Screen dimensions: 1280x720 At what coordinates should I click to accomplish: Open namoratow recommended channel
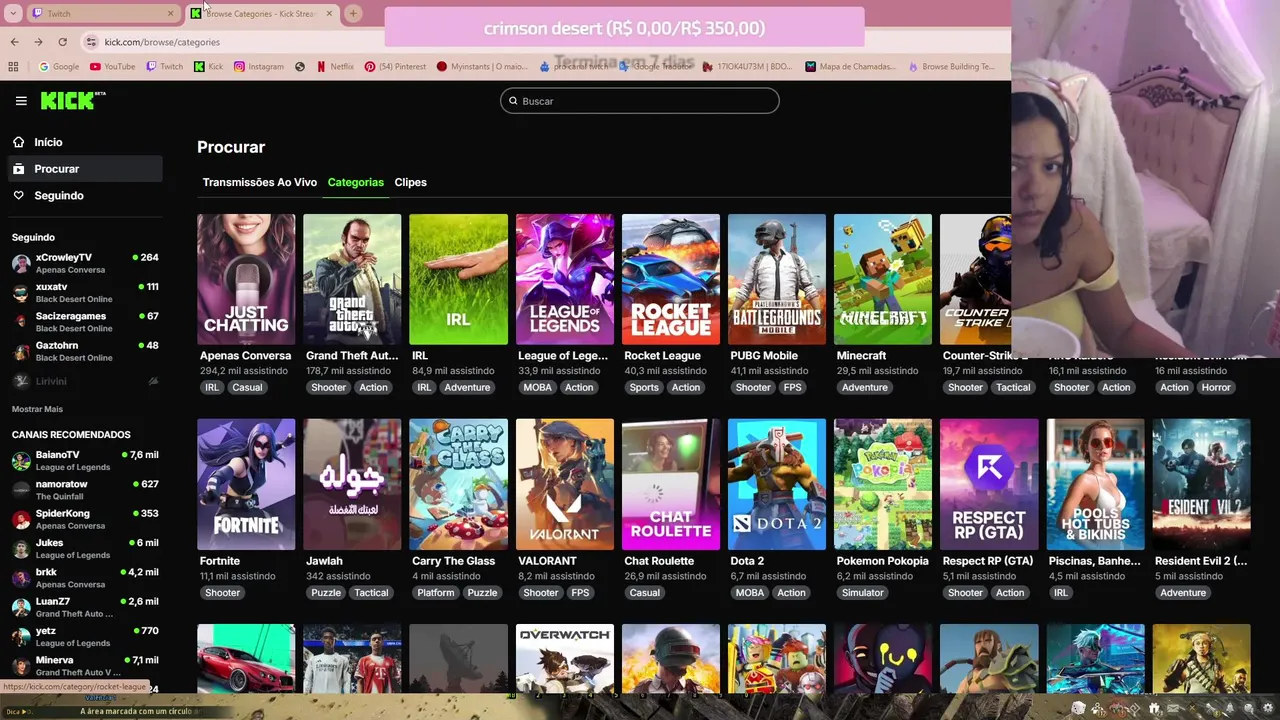pos(85,490)
